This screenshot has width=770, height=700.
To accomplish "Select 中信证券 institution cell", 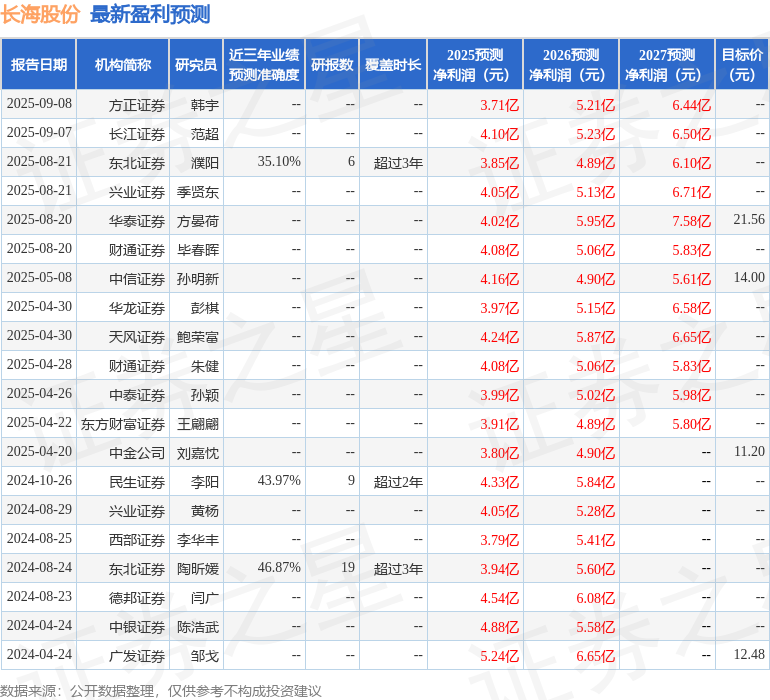I will click(x=137, y=279).
